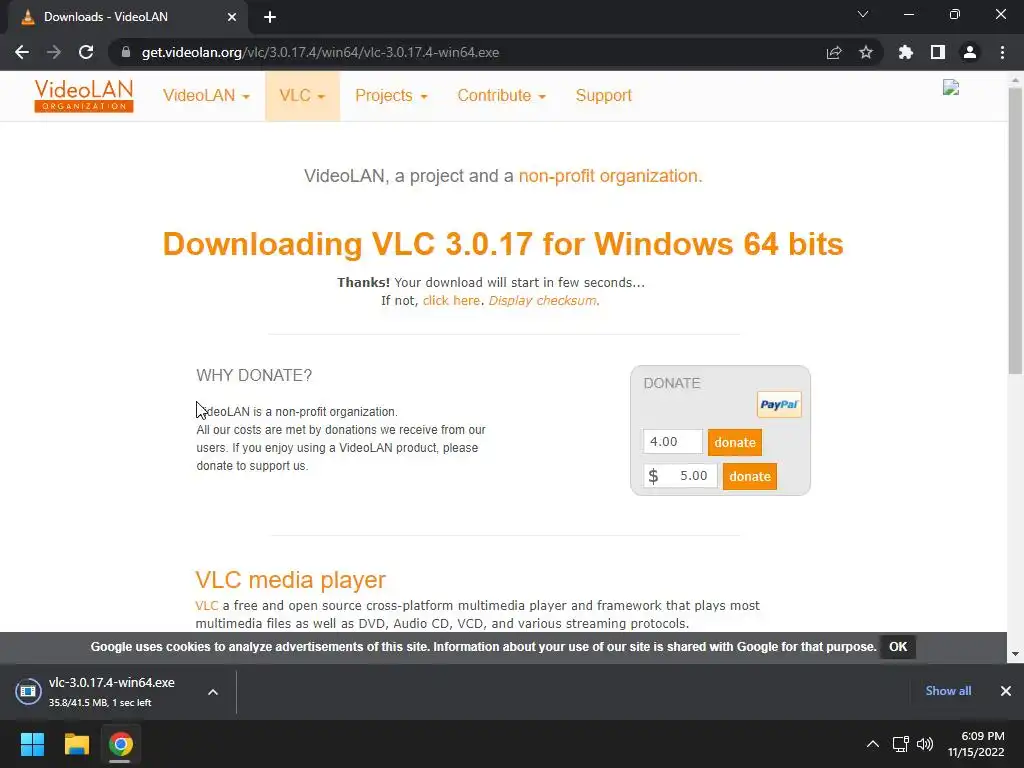Viewport: 1024px width, 768px height.
Task: Click the 4.00 donation amount field
Action: coord(673,441)
